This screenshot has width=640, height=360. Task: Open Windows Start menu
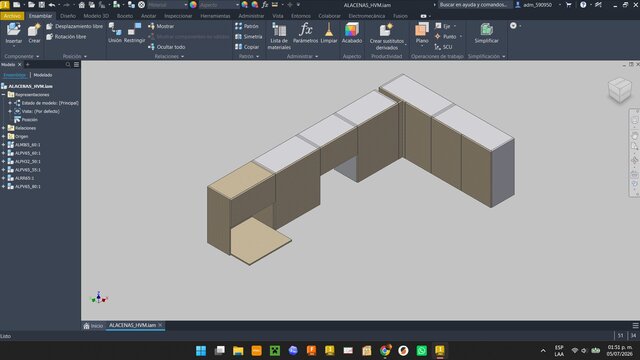tap(201, 351)
